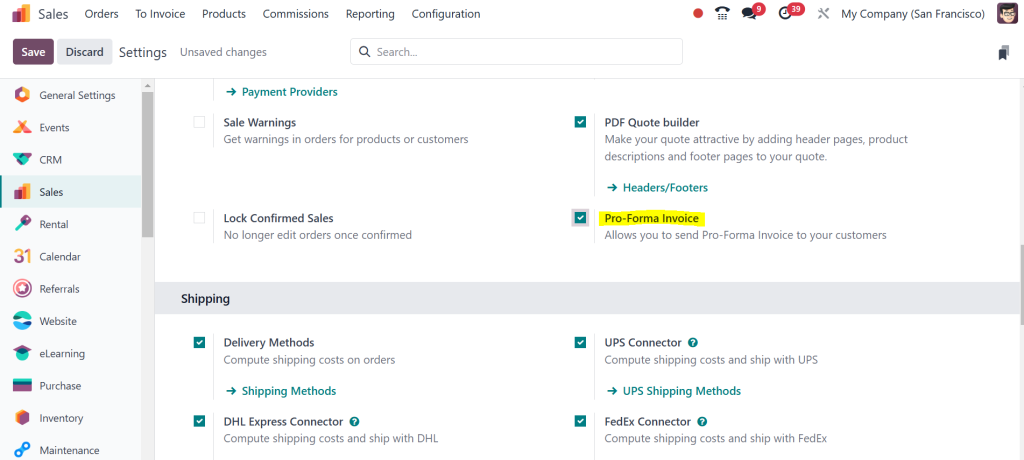
Task: Click the 'Compute shipping costs on orders' text
Action: point(310,360)
